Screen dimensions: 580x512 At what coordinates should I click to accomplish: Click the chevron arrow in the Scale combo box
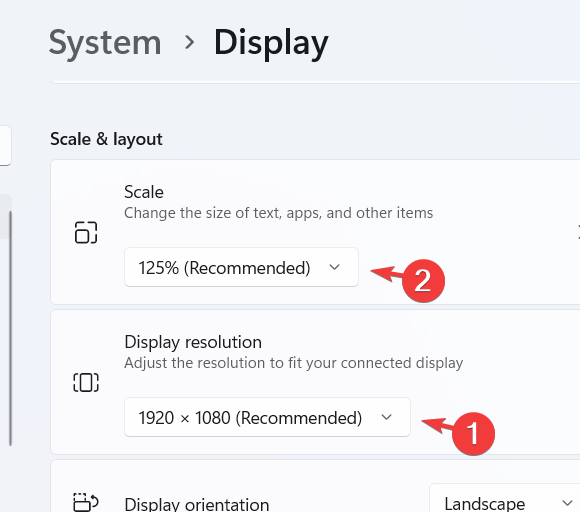coord(334,267)
